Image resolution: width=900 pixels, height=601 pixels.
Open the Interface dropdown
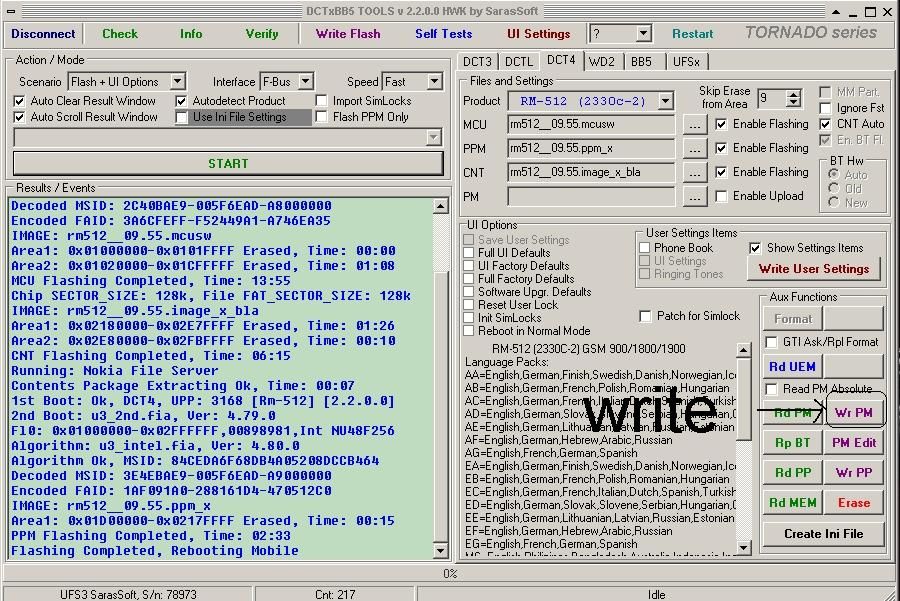tap(306, 82)
